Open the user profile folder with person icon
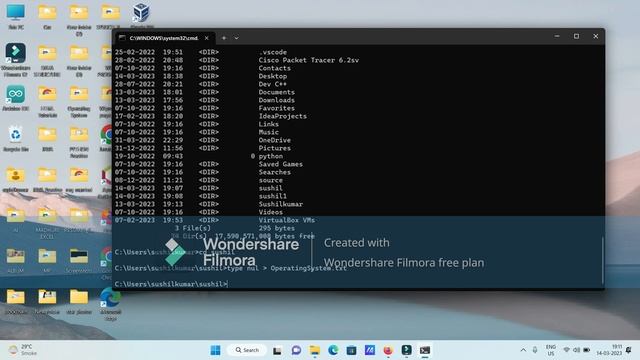Screen dimensions: 640x360 [x=16, y=180]
